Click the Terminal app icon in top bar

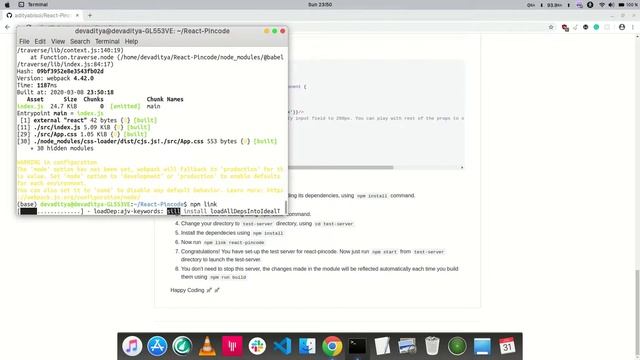[21, 4]
